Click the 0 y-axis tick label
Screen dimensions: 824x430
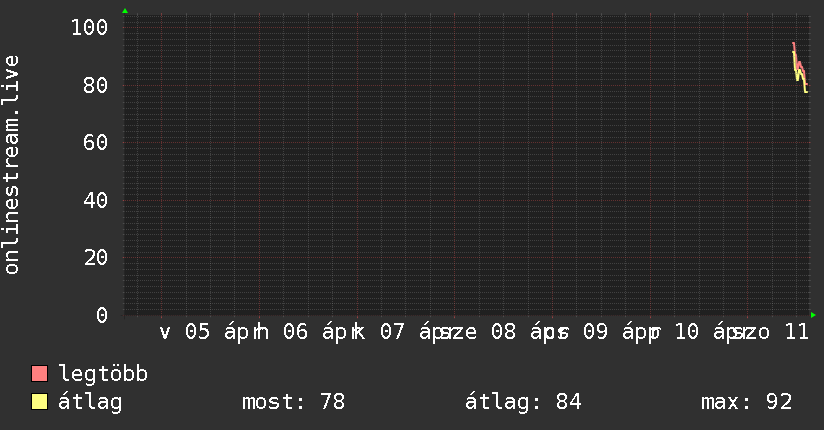101,315
